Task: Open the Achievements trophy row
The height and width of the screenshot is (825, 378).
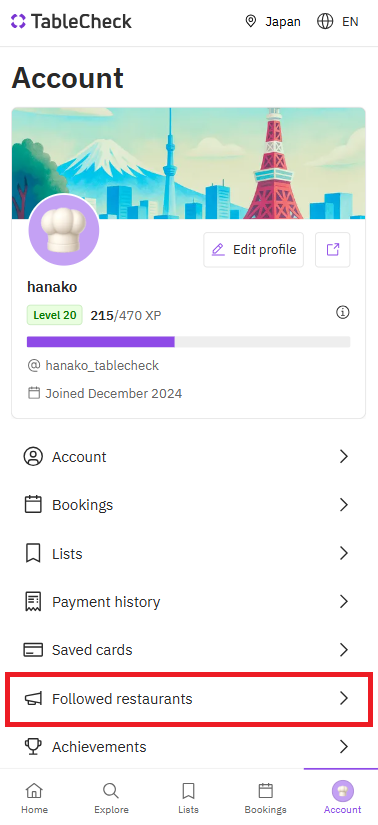Action: (188, 747)
